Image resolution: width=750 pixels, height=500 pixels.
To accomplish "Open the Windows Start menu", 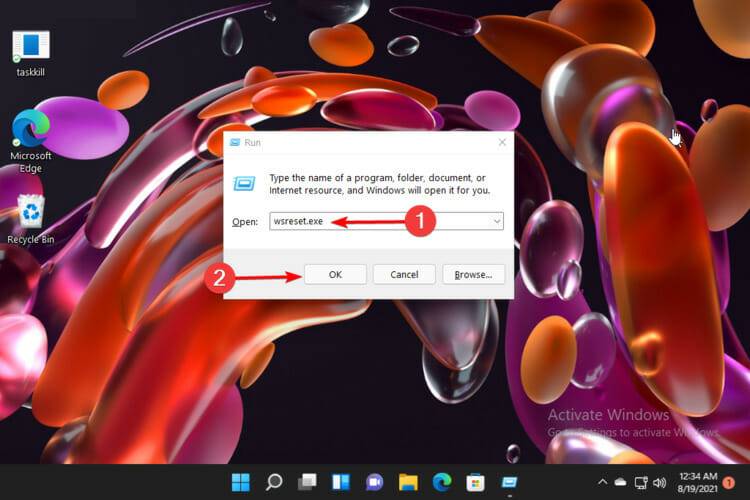I will coord(241,482).
